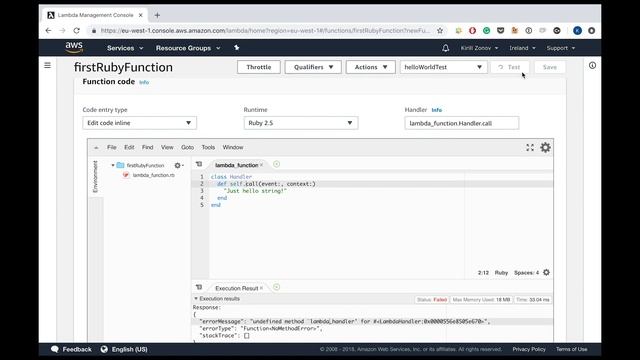Click the info circle icon at right edge
The image size is (640, 360).
[592, 65]
